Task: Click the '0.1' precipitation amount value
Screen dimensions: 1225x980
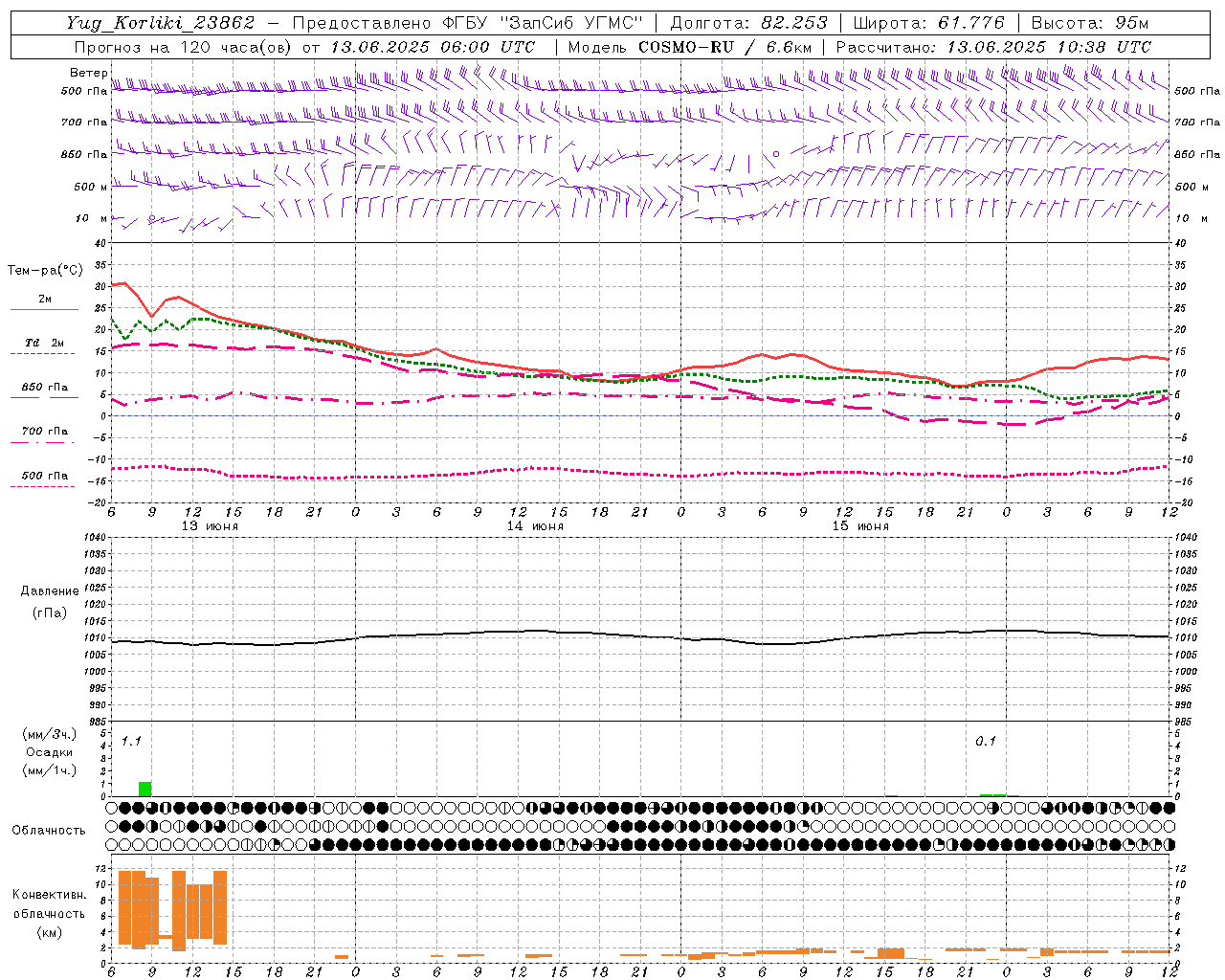Action: point(986,741)
